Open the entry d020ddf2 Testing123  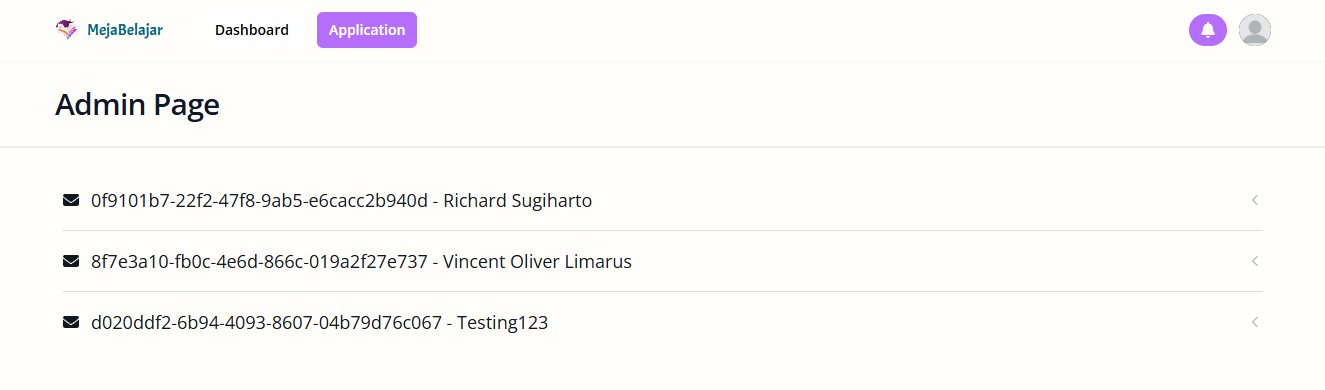(x=663, y=322)
